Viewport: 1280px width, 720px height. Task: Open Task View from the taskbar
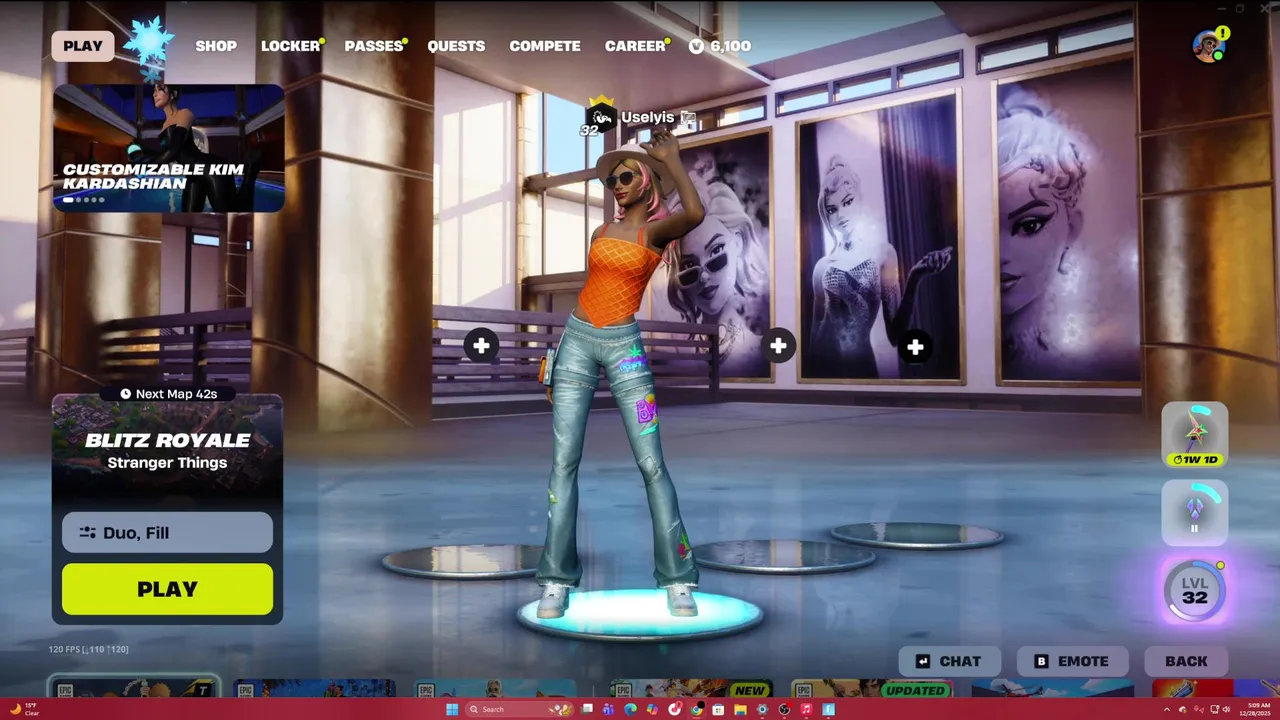pyautogui.click(x=587, y=709)
